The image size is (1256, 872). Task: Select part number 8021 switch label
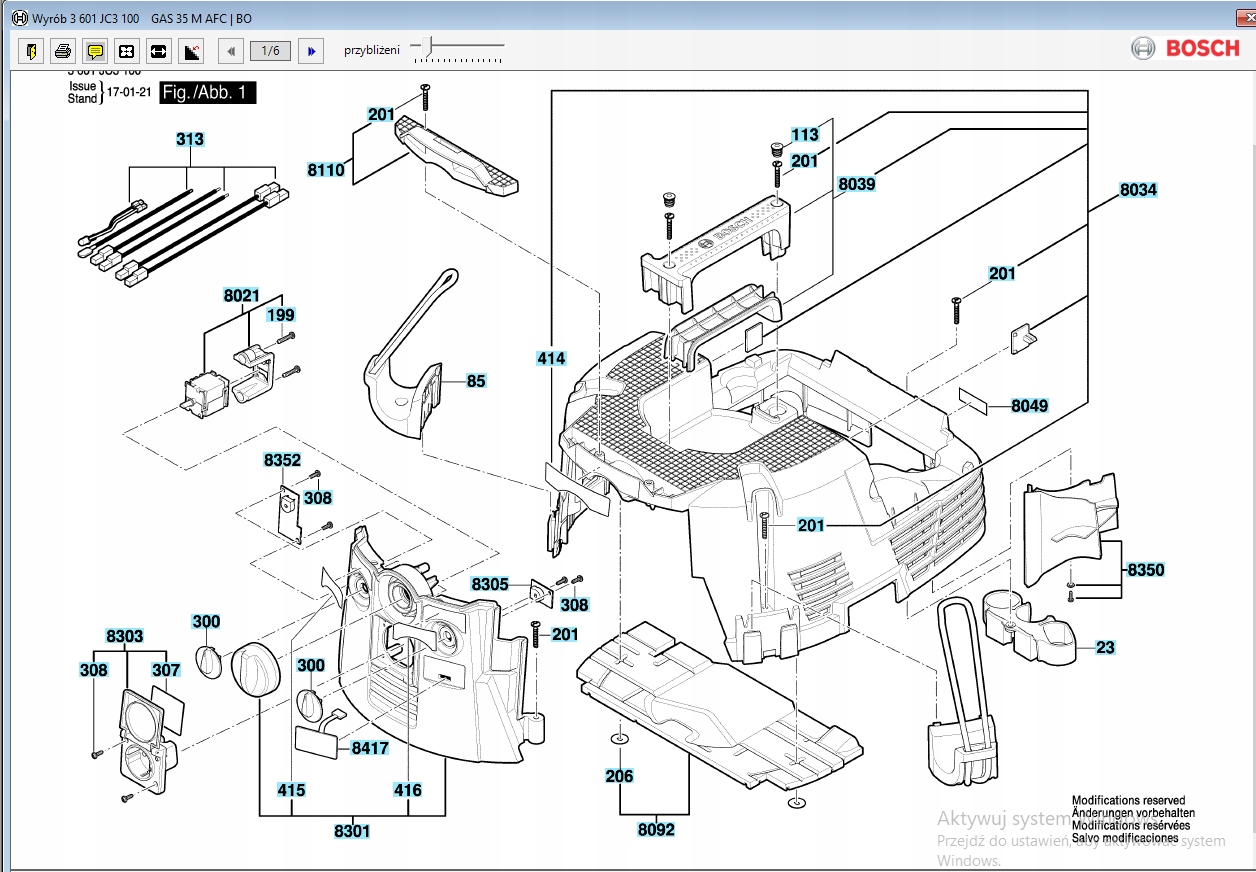[241, 296]
